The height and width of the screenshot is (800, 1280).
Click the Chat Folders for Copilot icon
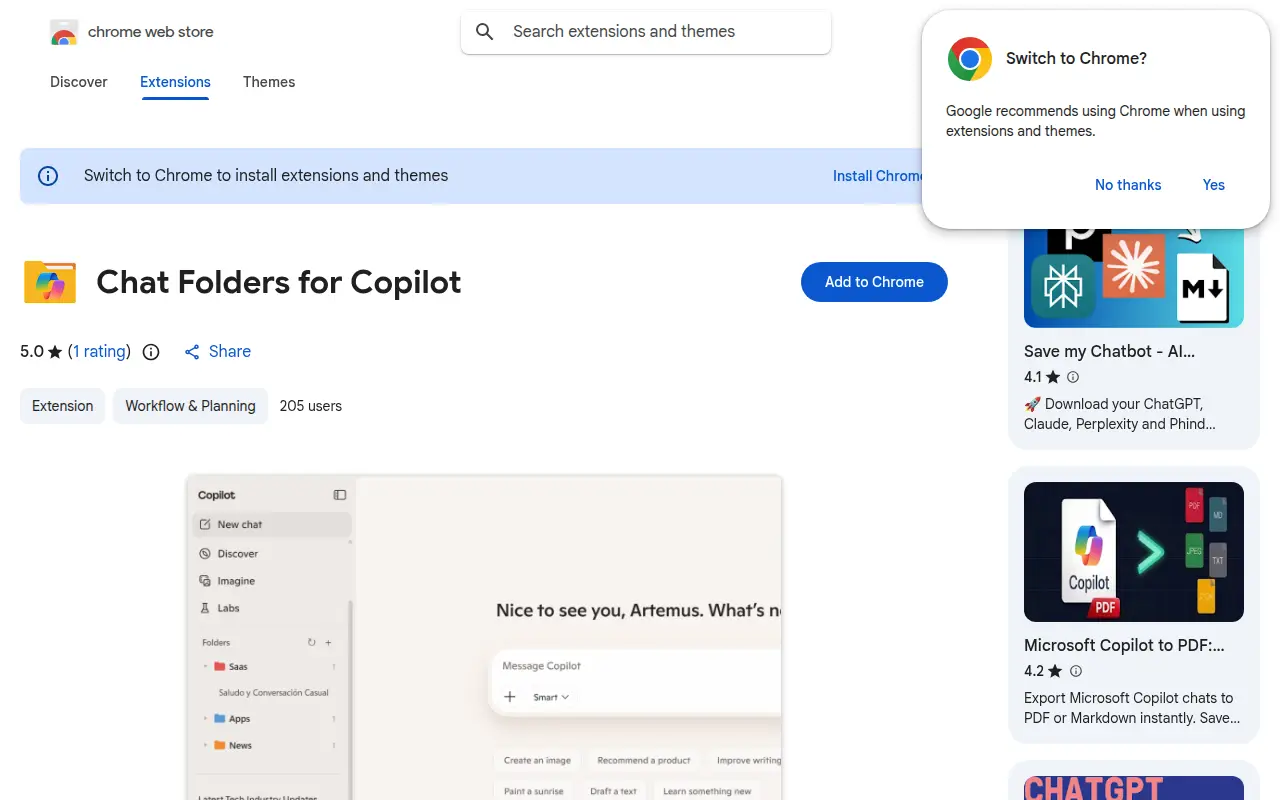(x=50, y=282)
